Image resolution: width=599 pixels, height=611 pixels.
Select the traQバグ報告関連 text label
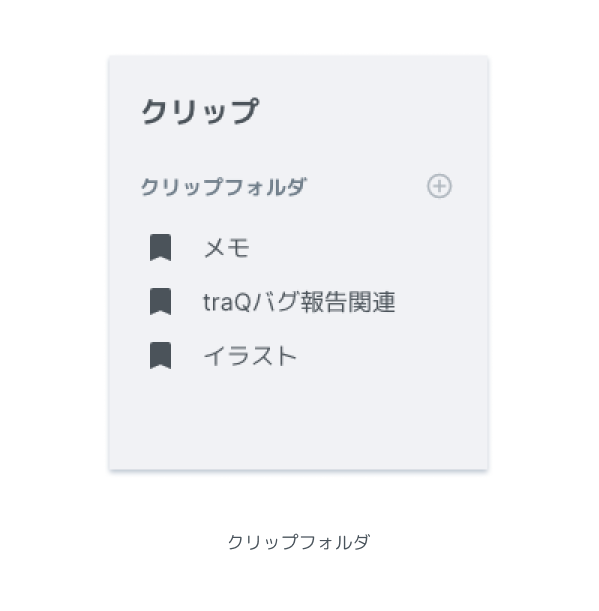(x=299, y=302)
